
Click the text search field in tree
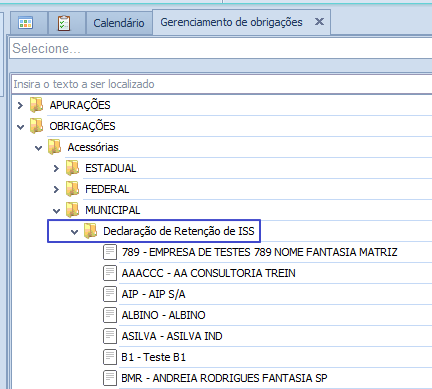tap(222, 84)
